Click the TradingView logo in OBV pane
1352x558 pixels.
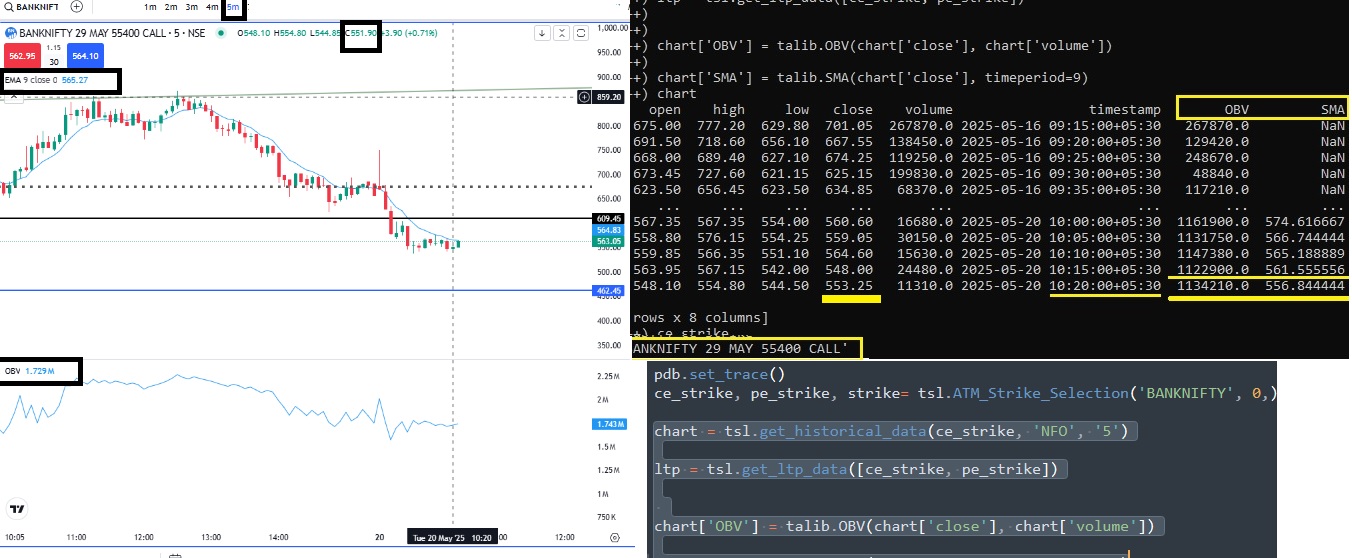pos(16,510)
